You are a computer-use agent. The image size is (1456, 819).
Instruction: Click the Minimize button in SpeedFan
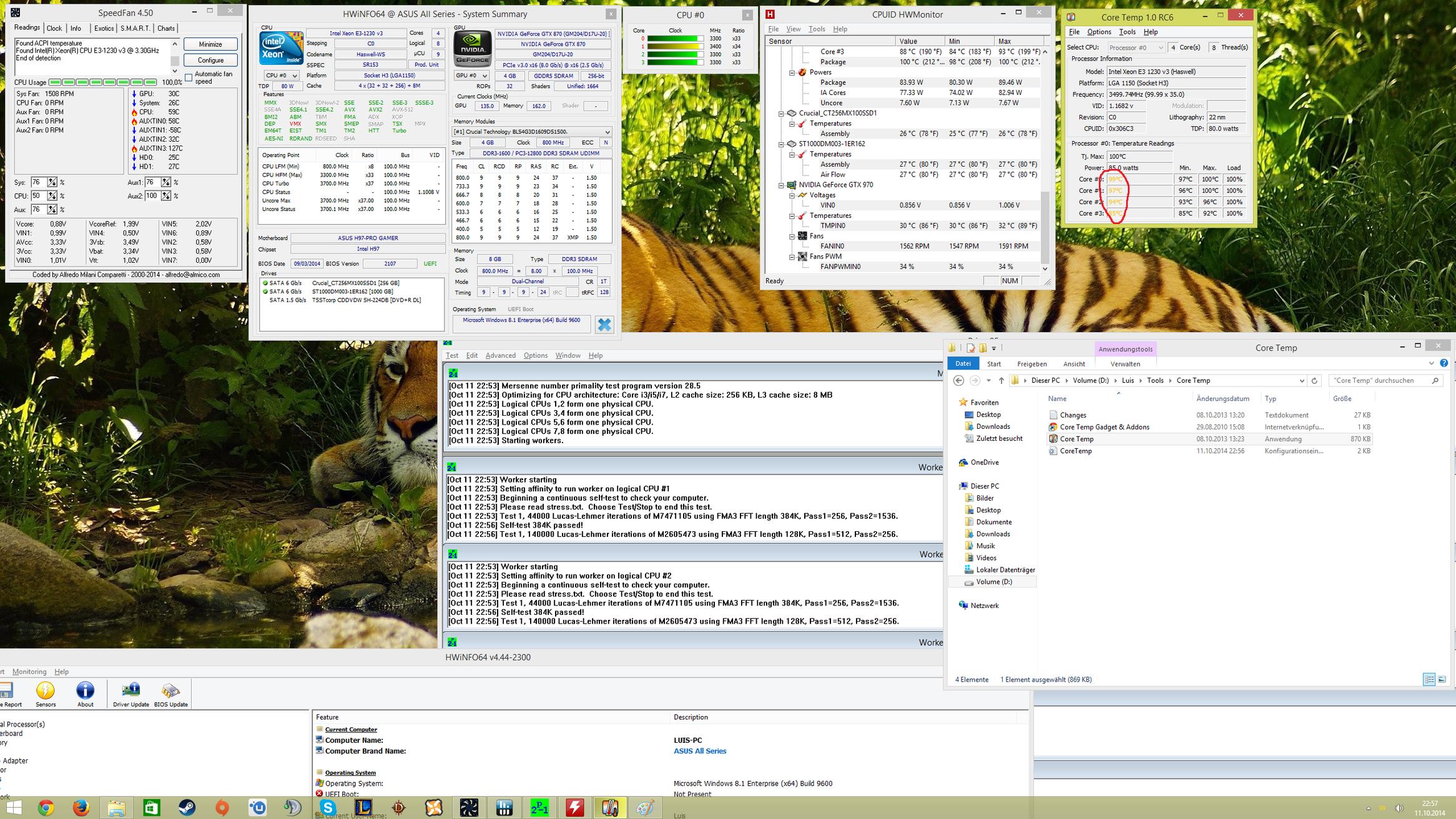point(210,44)
